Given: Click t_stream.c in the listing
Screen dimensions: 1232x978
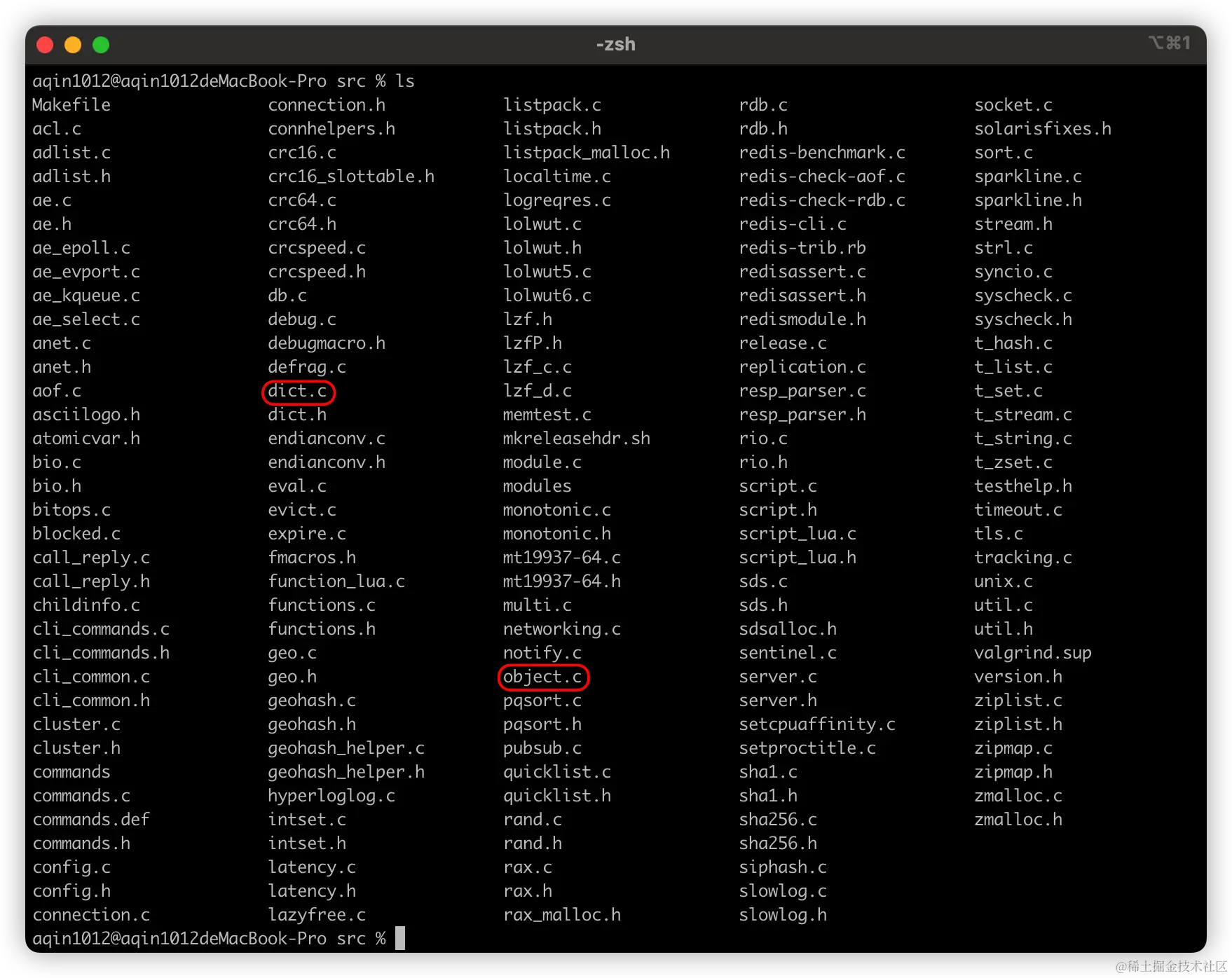Looking at the screenshot, I should click(x=1023, y=415).
